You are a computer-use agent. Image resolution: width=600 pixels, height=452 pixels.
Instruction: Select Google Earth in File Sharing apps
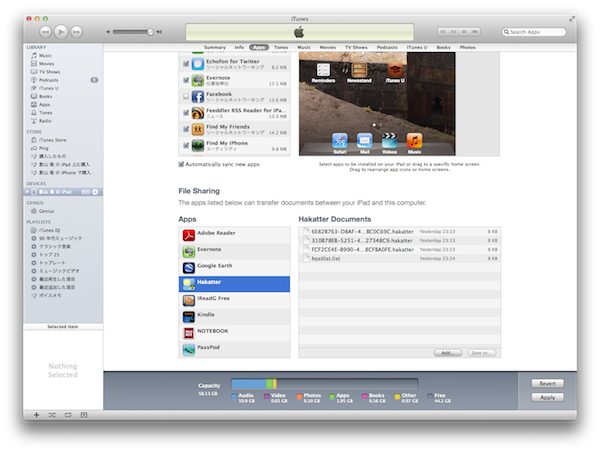coord(234,268)
